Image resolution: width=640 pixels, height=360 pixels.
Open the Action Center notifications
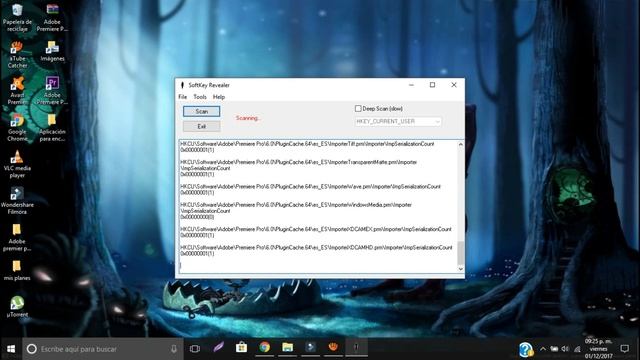[624, 349]
